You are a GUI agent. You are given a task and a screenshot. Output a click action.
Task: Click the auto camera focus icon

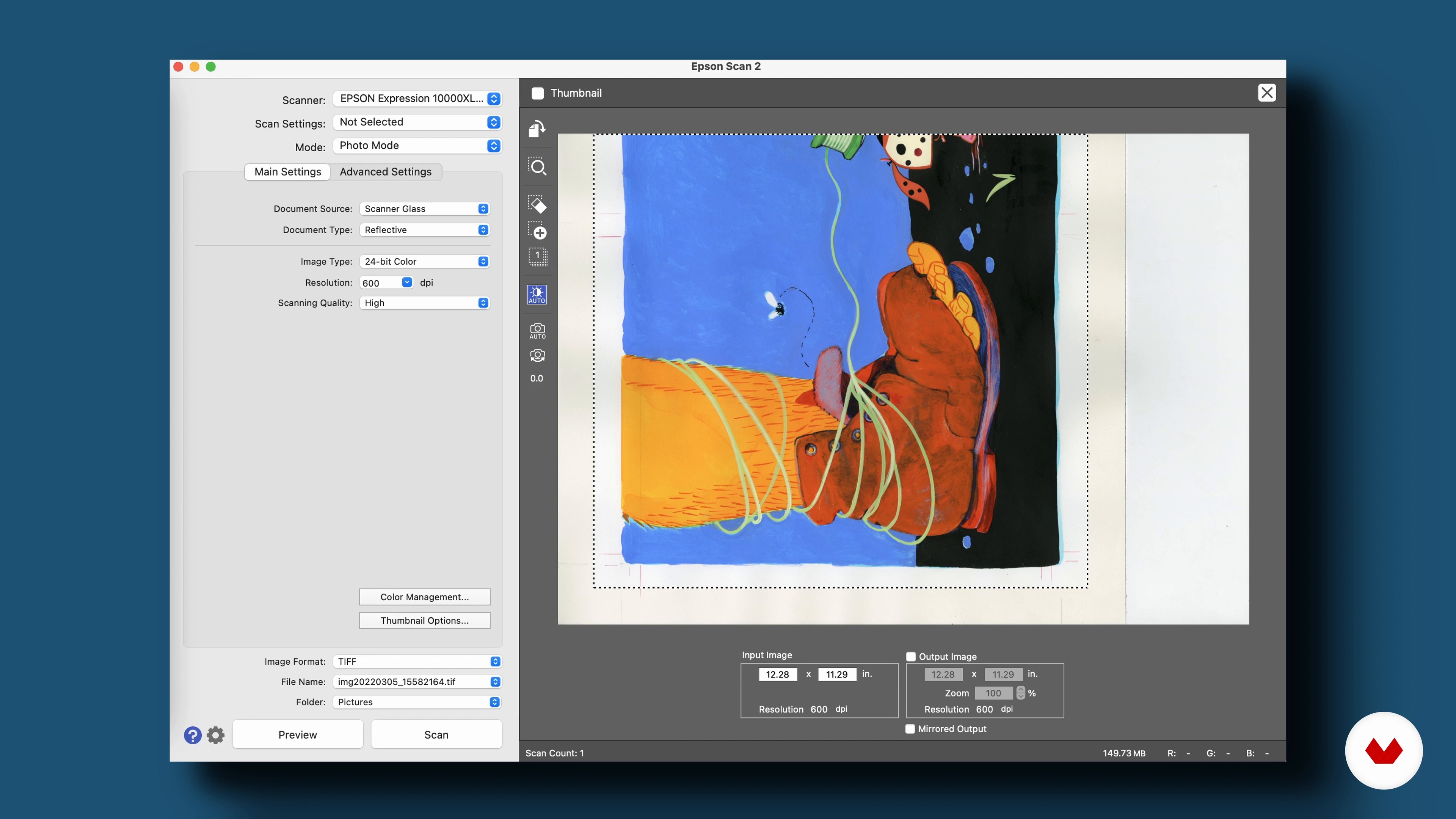(537, 331)
